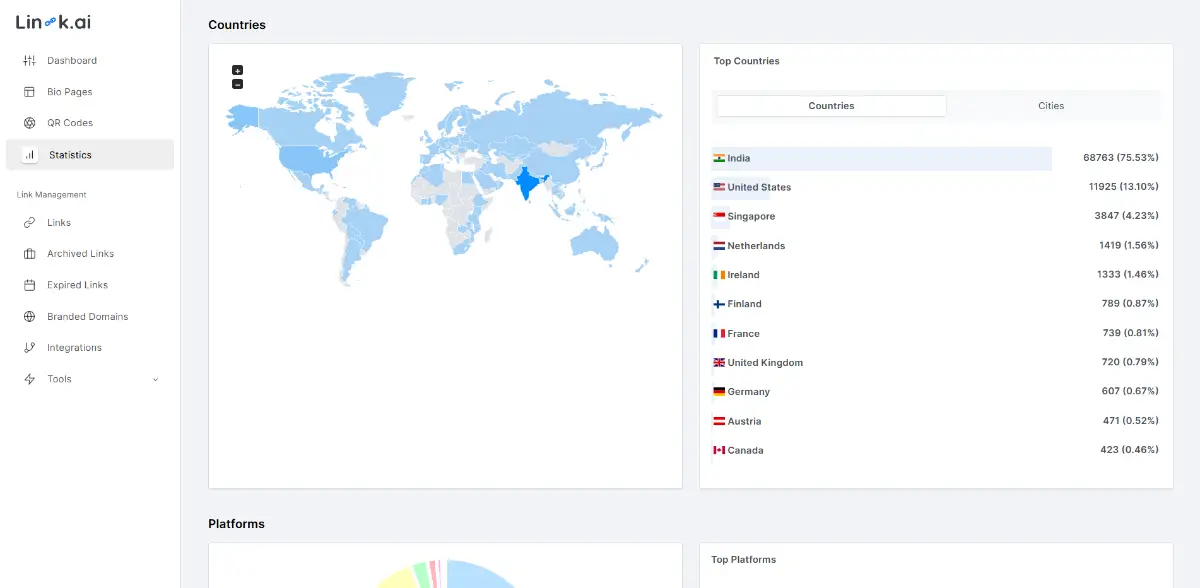Click the Archived Links briefcase icon
Image resolution: width=1200 pixels, height=588 pixels.
tap(29, 254)
